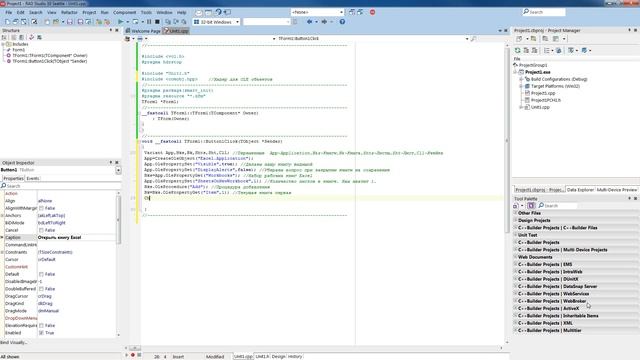
Task: Click the Object Inspector search field
Action: [x=61, y=186]
